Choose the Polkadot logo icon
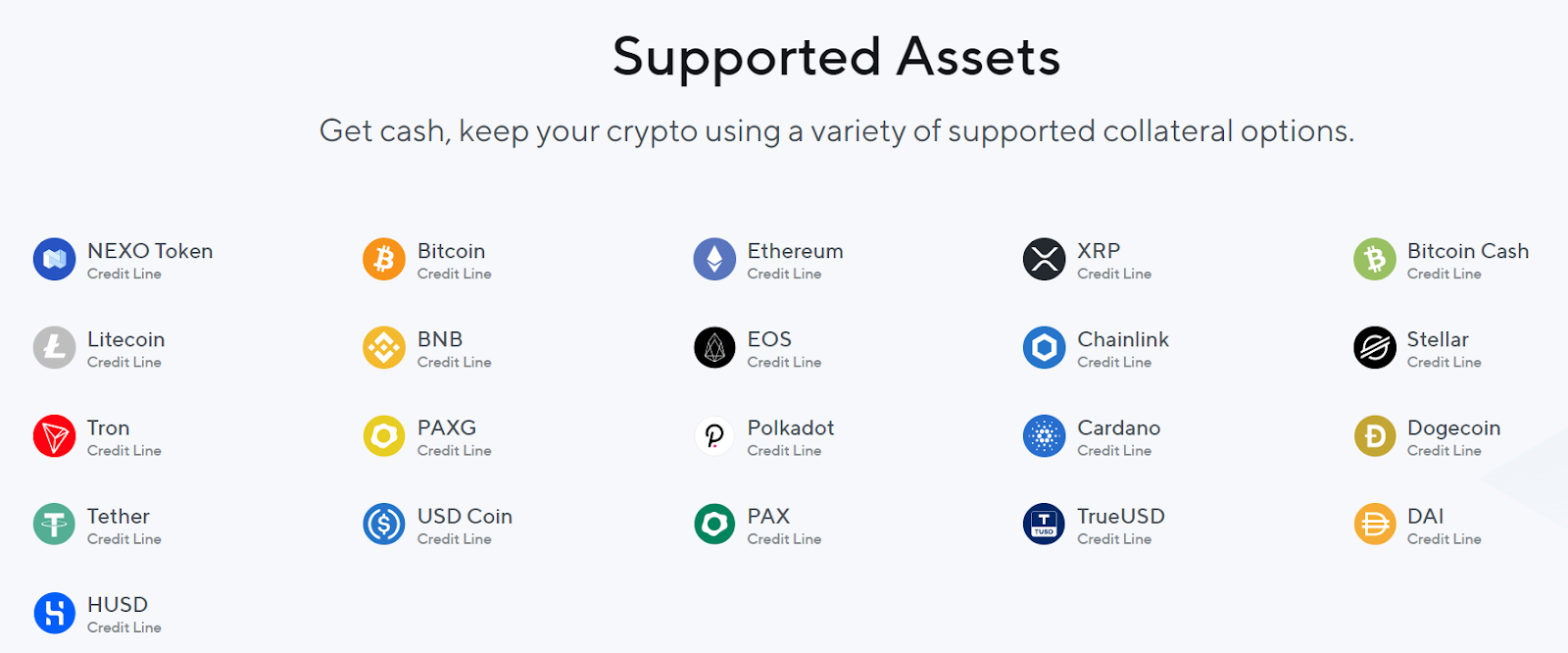 714,436
